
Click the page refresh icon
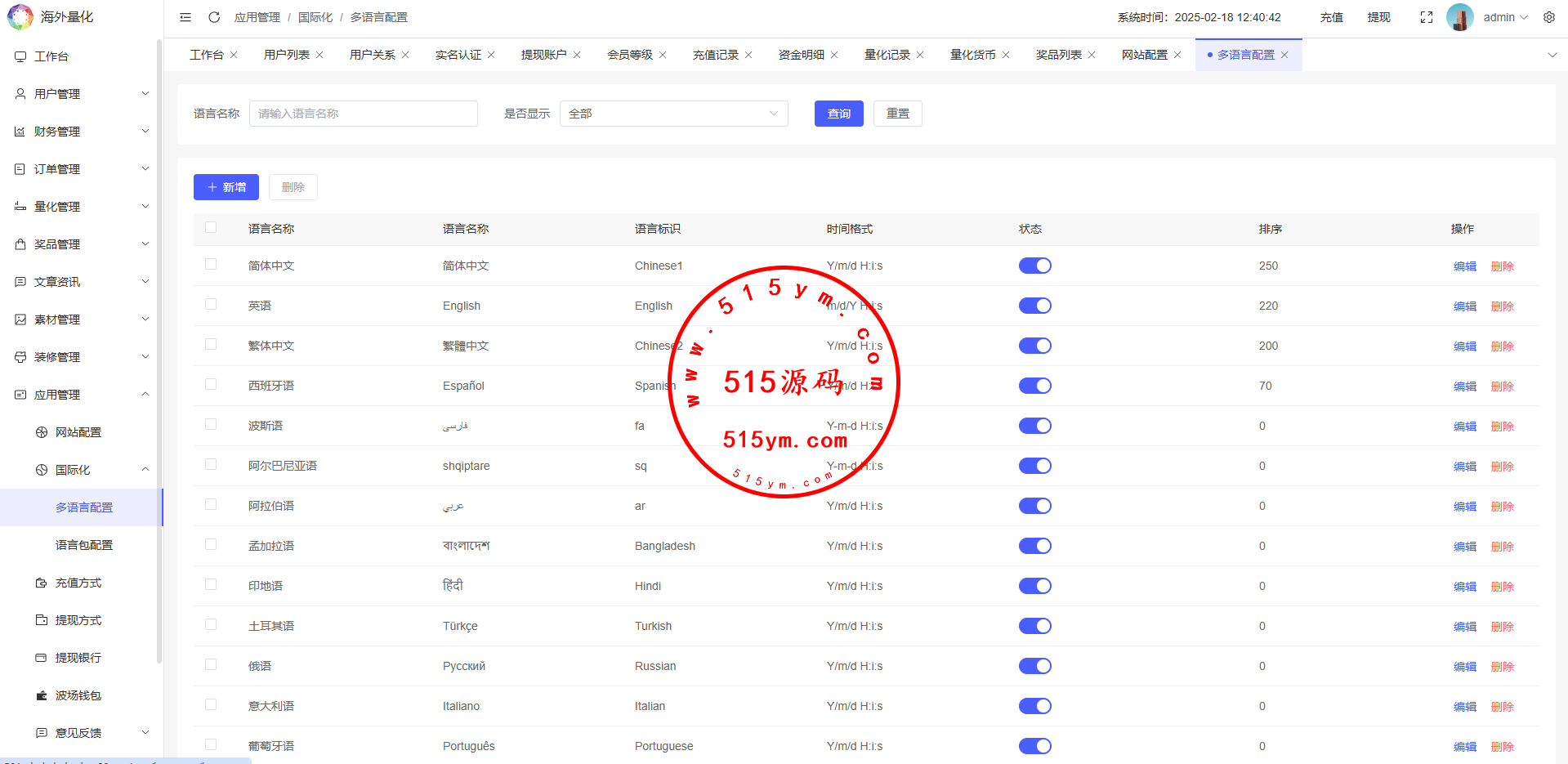tap(214, 17)
